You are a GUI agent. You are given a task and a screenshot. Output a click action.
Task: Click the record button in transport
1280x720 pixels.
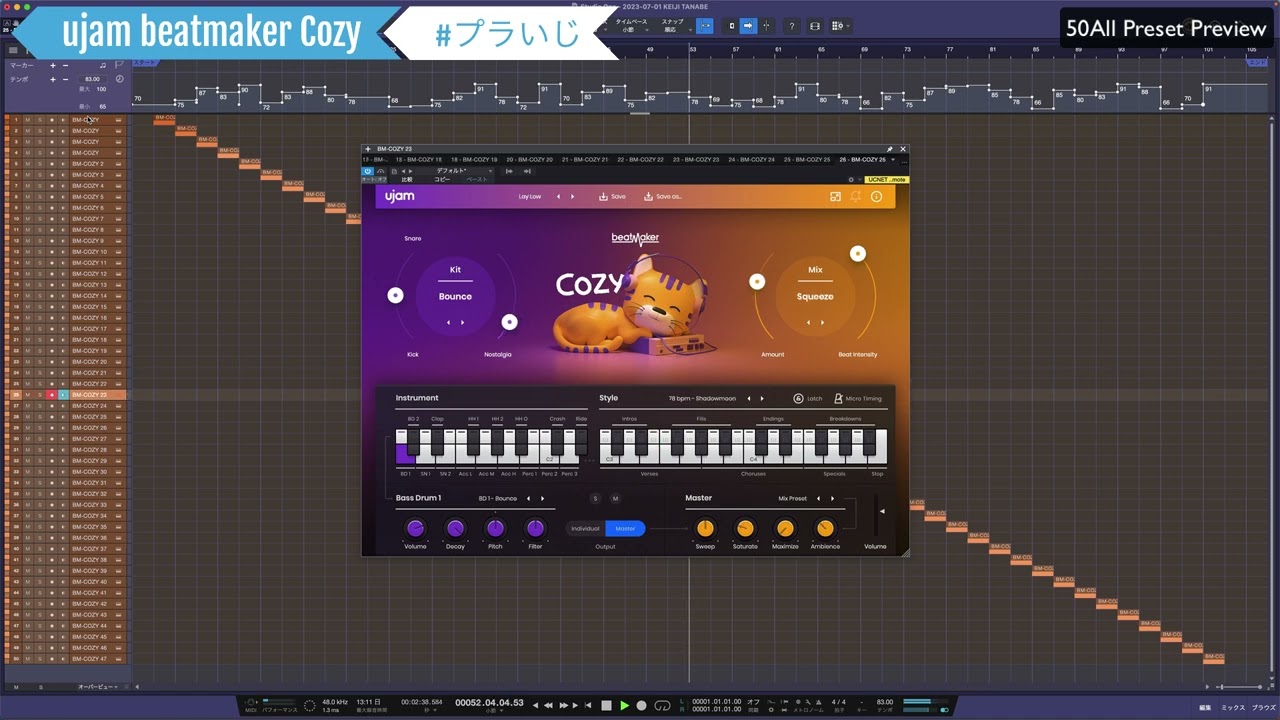(x=642, y=705)
